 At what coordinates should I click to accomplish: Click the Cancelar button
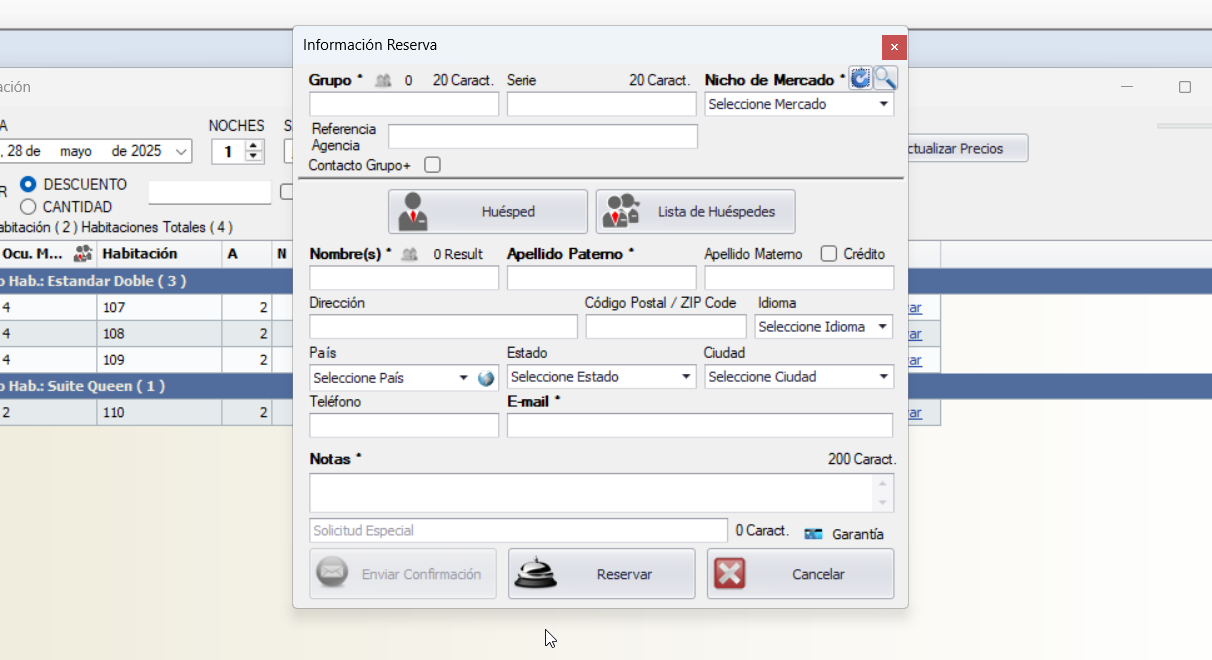[x=800, y=574]
